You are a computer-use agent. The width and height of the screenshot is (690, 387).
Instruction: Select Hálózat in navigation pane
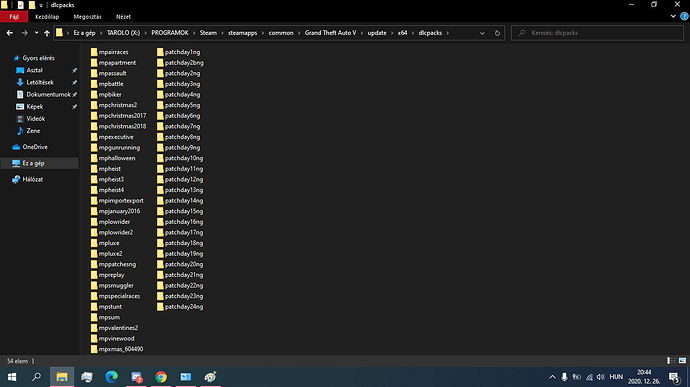33,180
